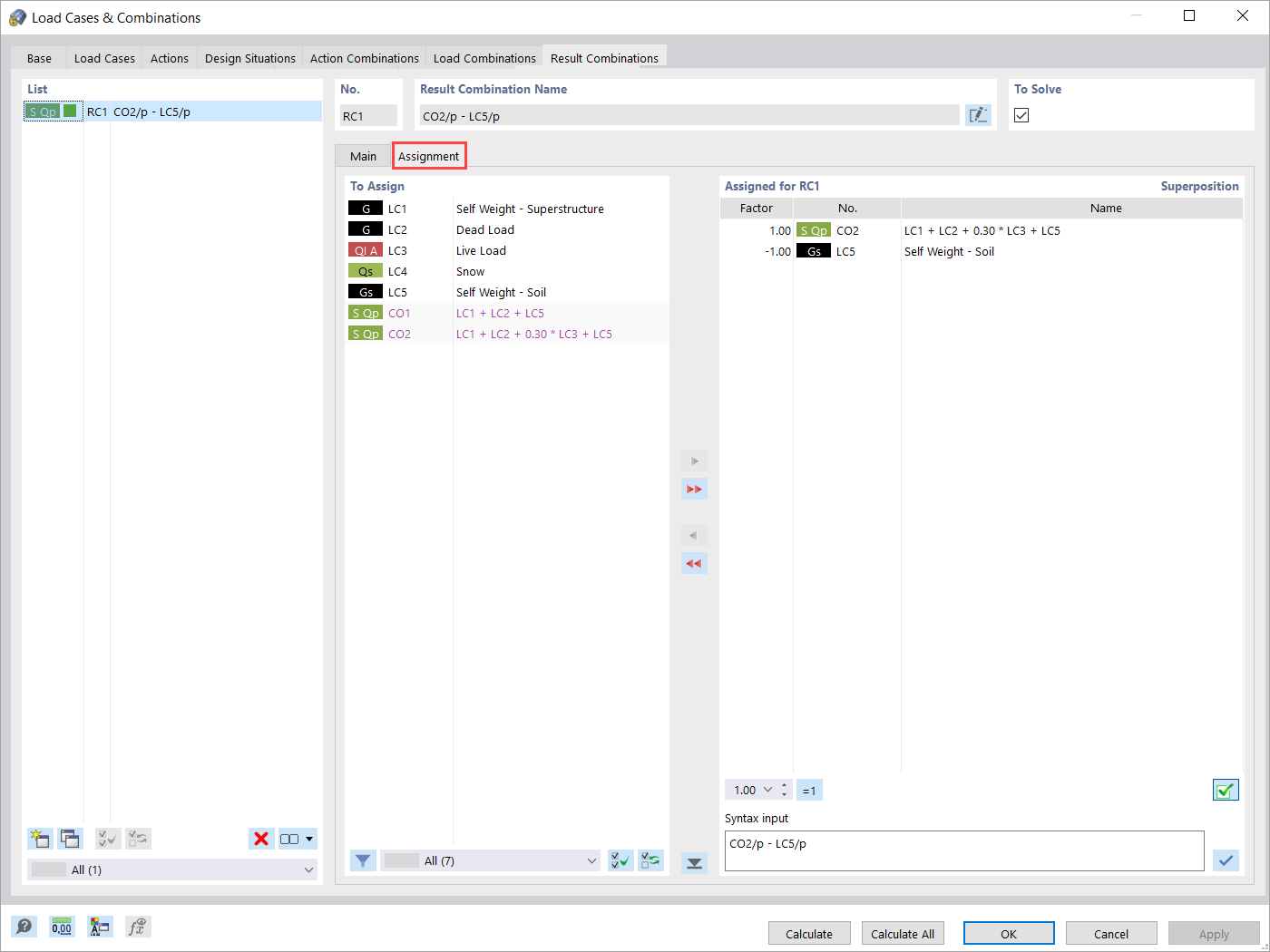Click the third bottom-left settings icon
The width and height of the screenshot is (1270, 952).
100,926
